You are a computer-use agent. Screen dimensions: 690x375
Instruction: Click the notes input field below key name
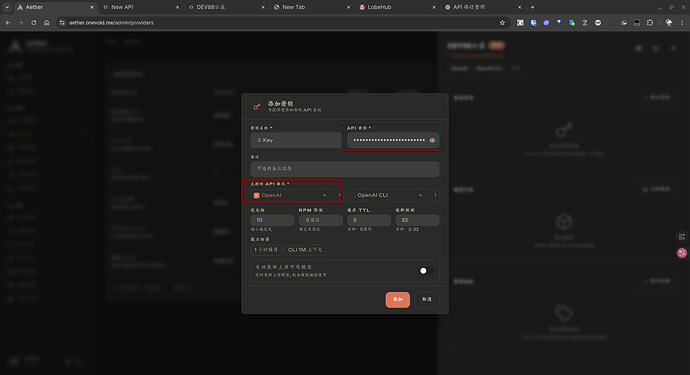point(345,169)
